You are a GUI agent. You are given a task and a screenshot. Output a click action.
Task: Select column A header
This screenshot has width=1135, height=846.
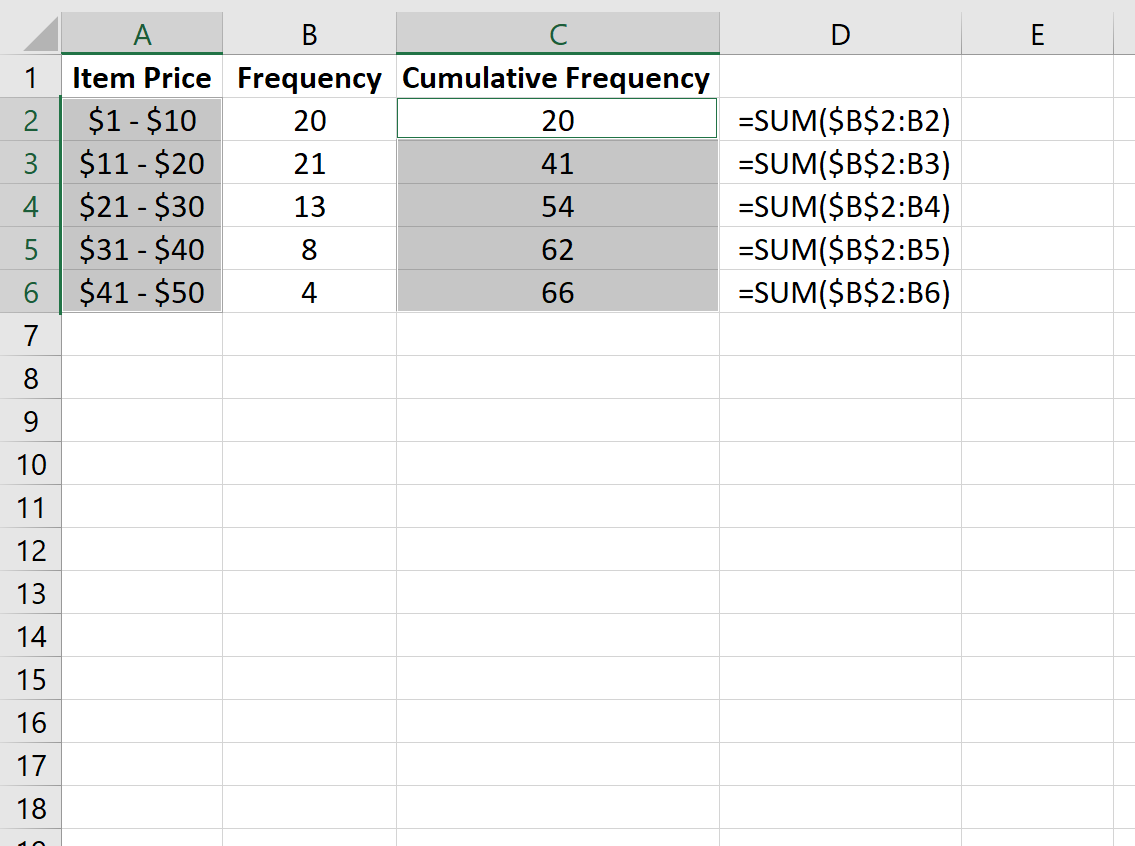(x=142, y=35)
